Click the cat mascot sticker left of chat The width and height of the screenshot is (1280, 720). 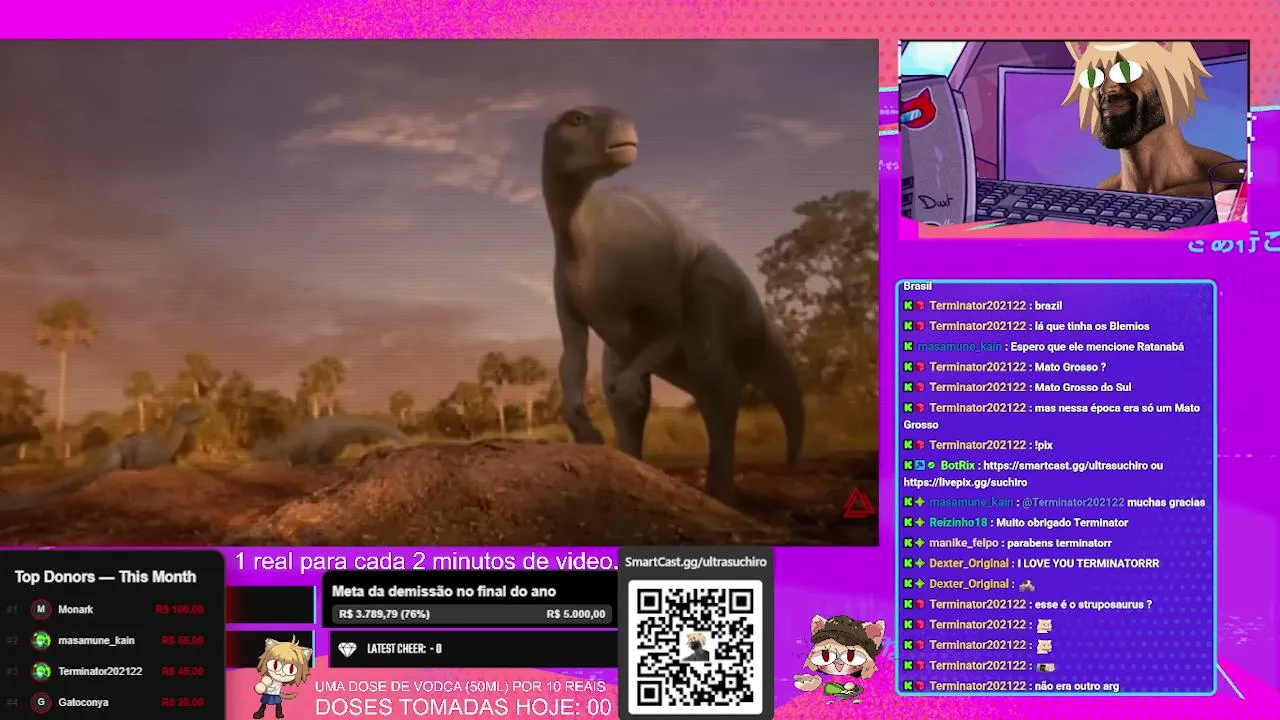[x=841, y=657]
